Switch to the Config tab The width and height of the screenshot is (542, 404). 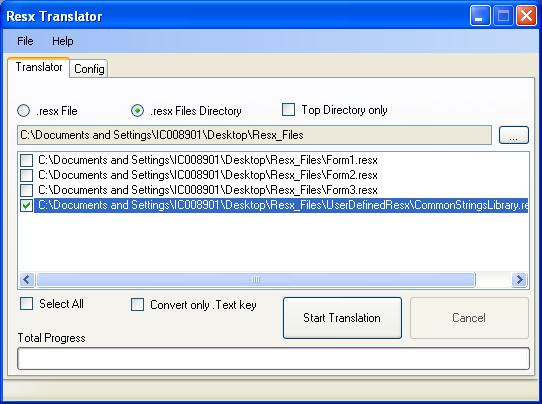click(89, 69)
